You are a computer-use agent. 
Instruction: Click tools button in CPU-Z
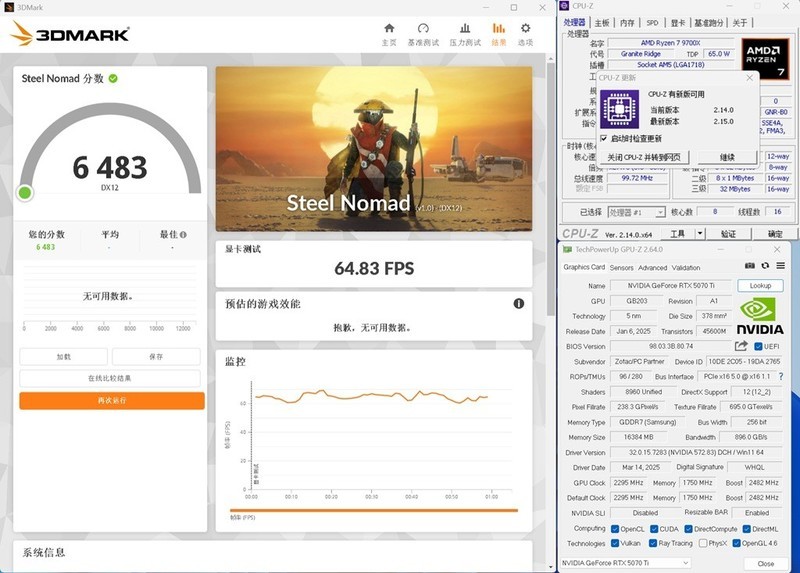click(678, 234)
